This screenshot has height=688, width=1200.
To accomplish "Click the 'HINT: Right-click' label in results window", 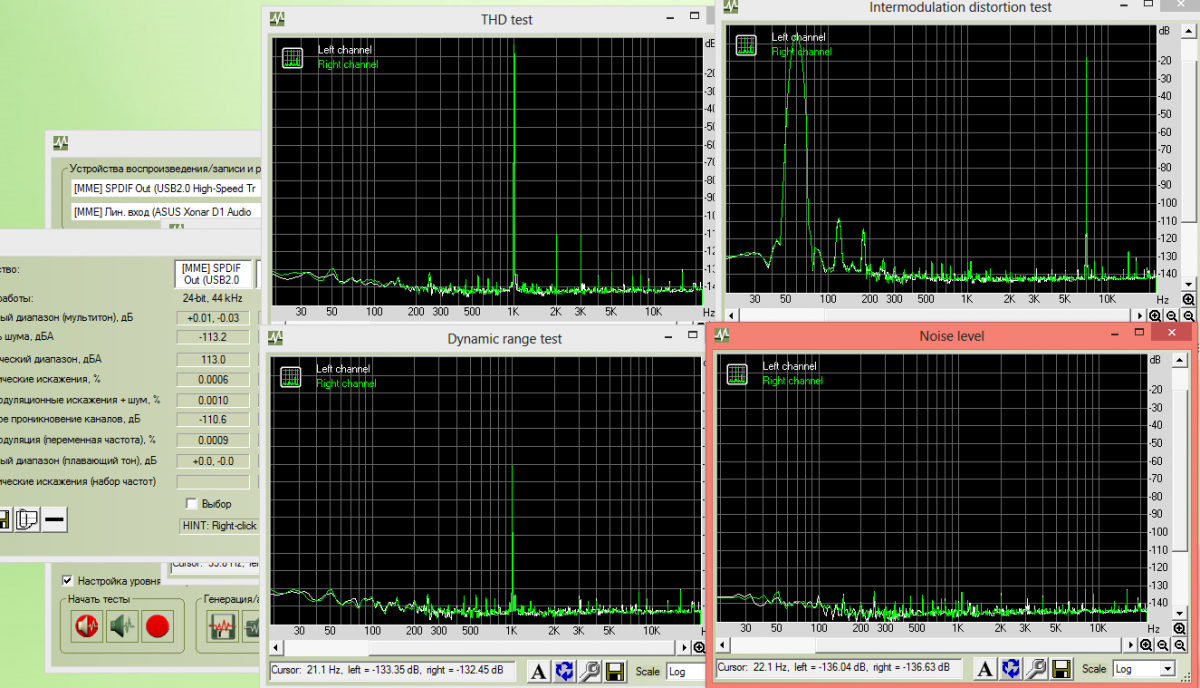I will 219,525.
